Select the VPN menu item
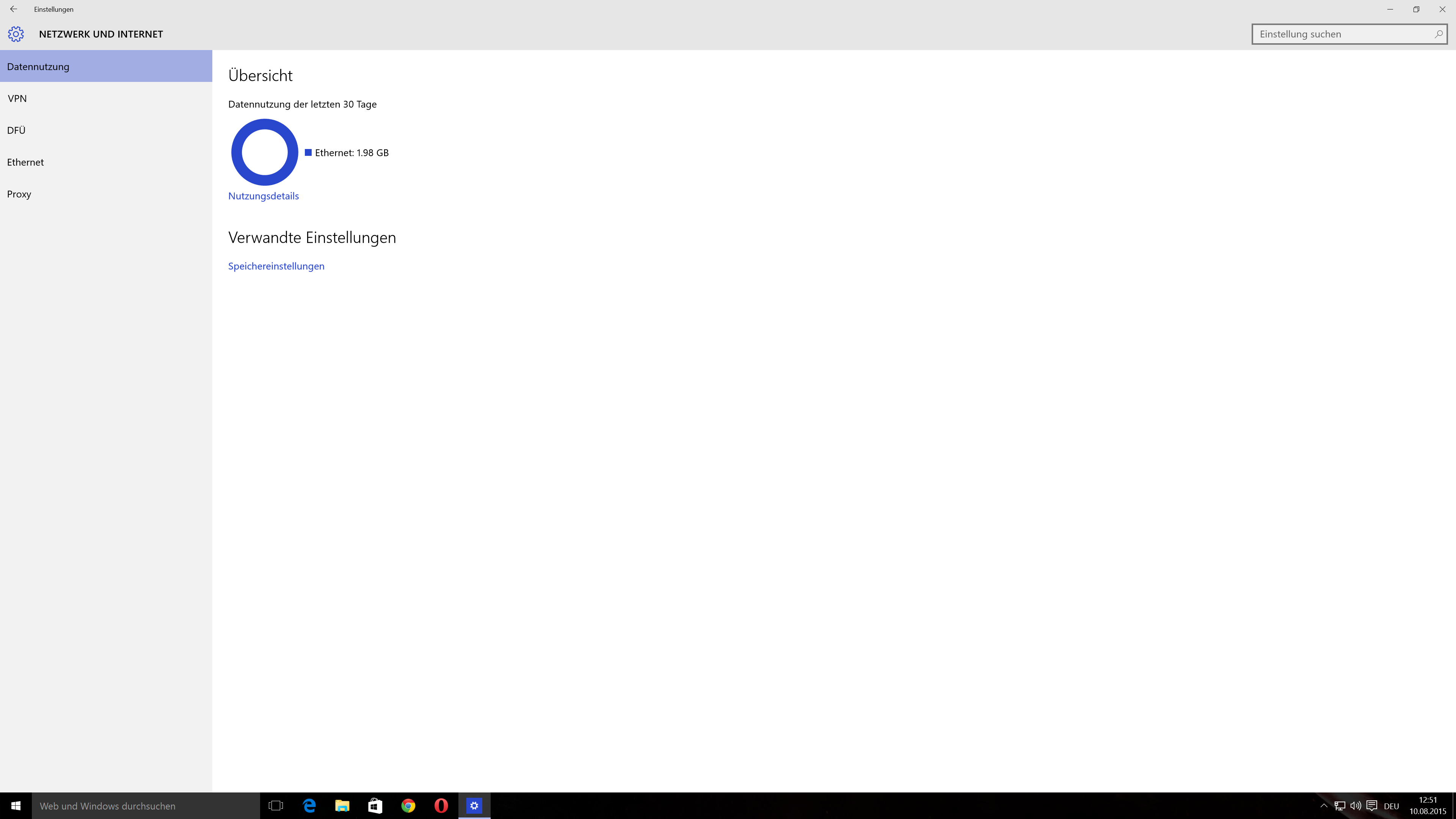This screenshot has height=819, width=1456. 17,98
